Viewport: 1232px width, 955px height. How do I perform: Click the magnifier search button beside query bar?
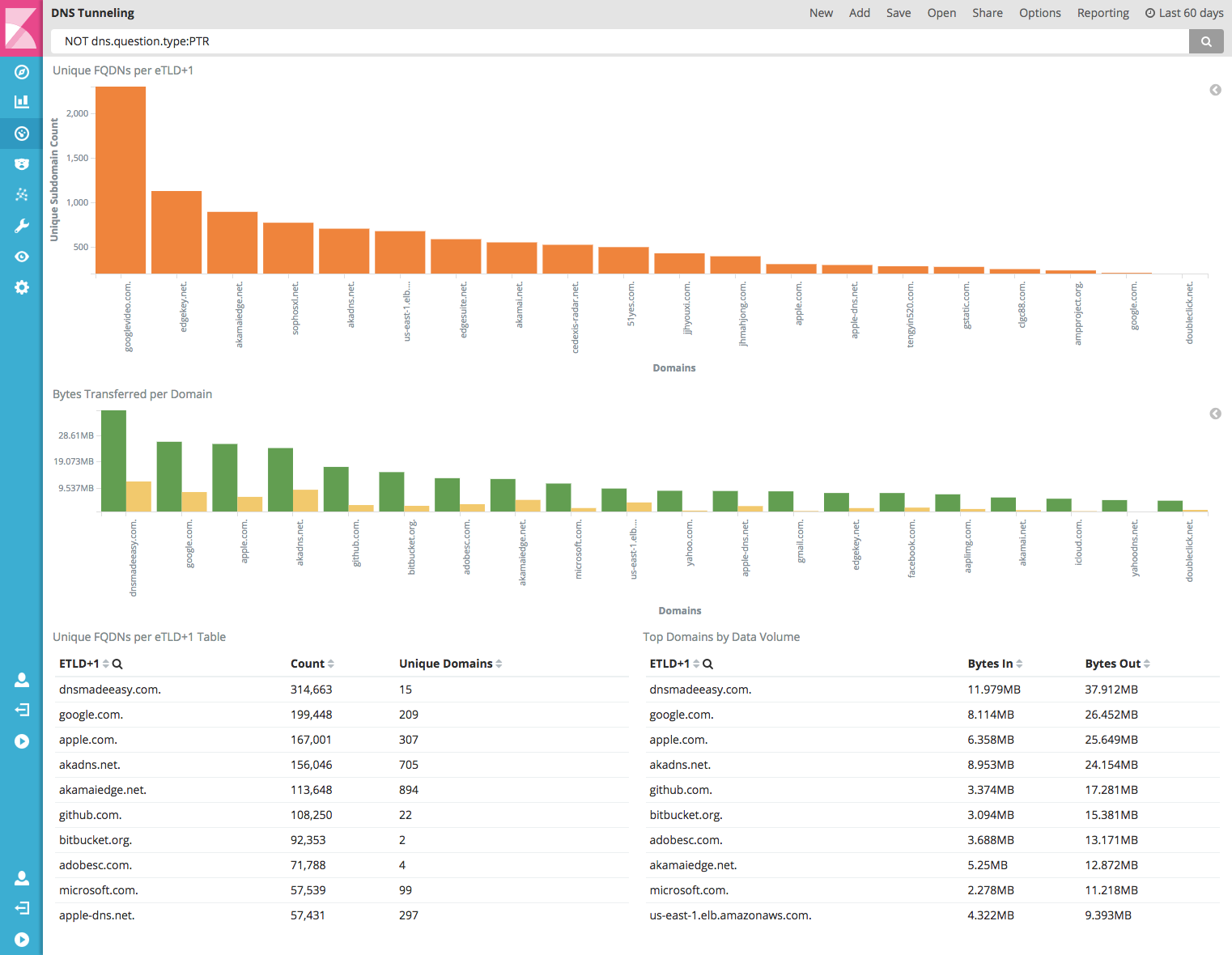pyautogui.click(x=1206, y=41)
